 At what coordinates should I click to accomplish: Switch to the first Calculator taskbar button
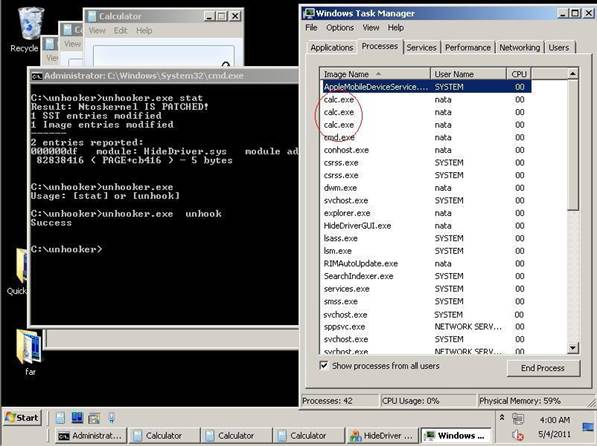point(163,436)
